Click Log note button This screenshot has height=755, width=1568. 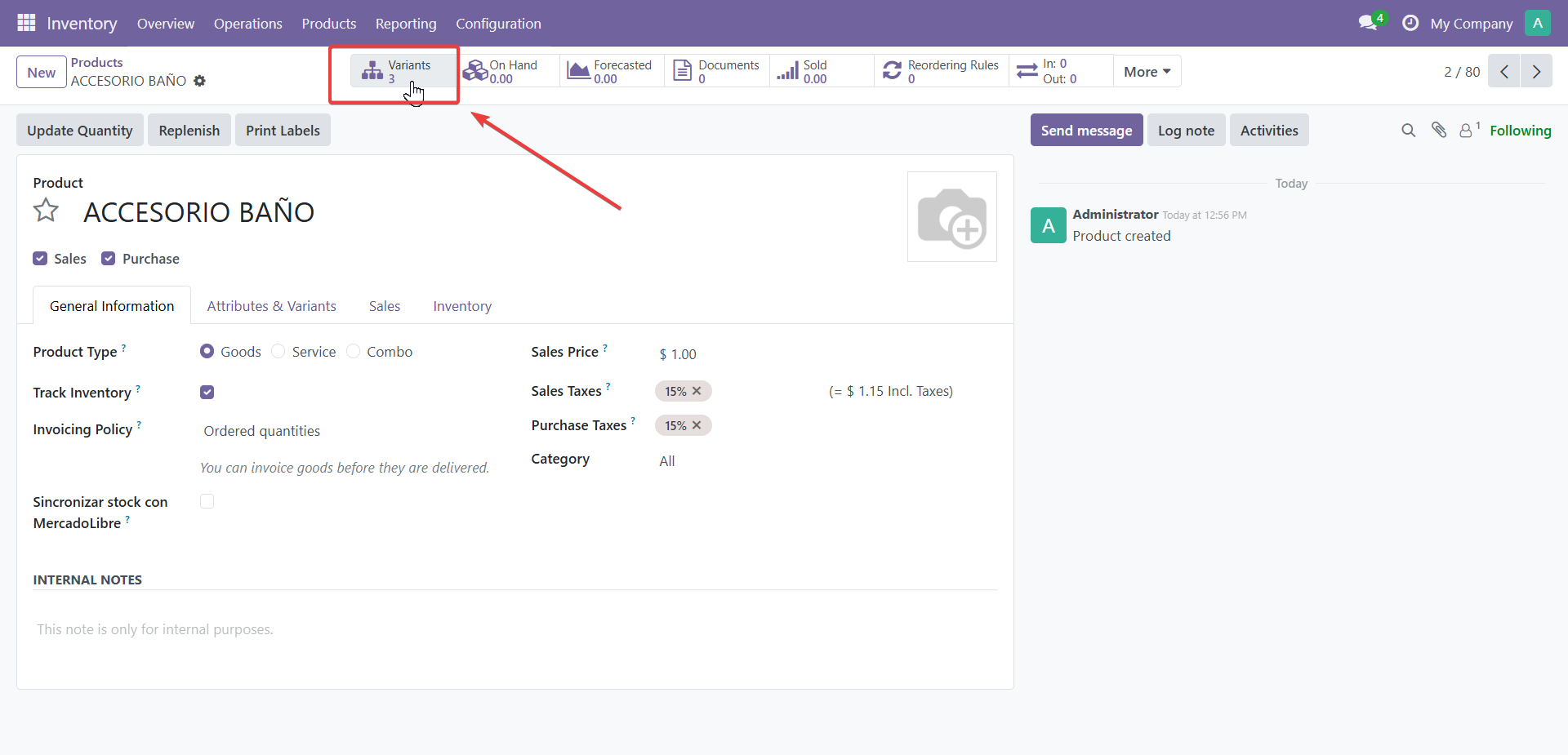(x=1186, y=131)
